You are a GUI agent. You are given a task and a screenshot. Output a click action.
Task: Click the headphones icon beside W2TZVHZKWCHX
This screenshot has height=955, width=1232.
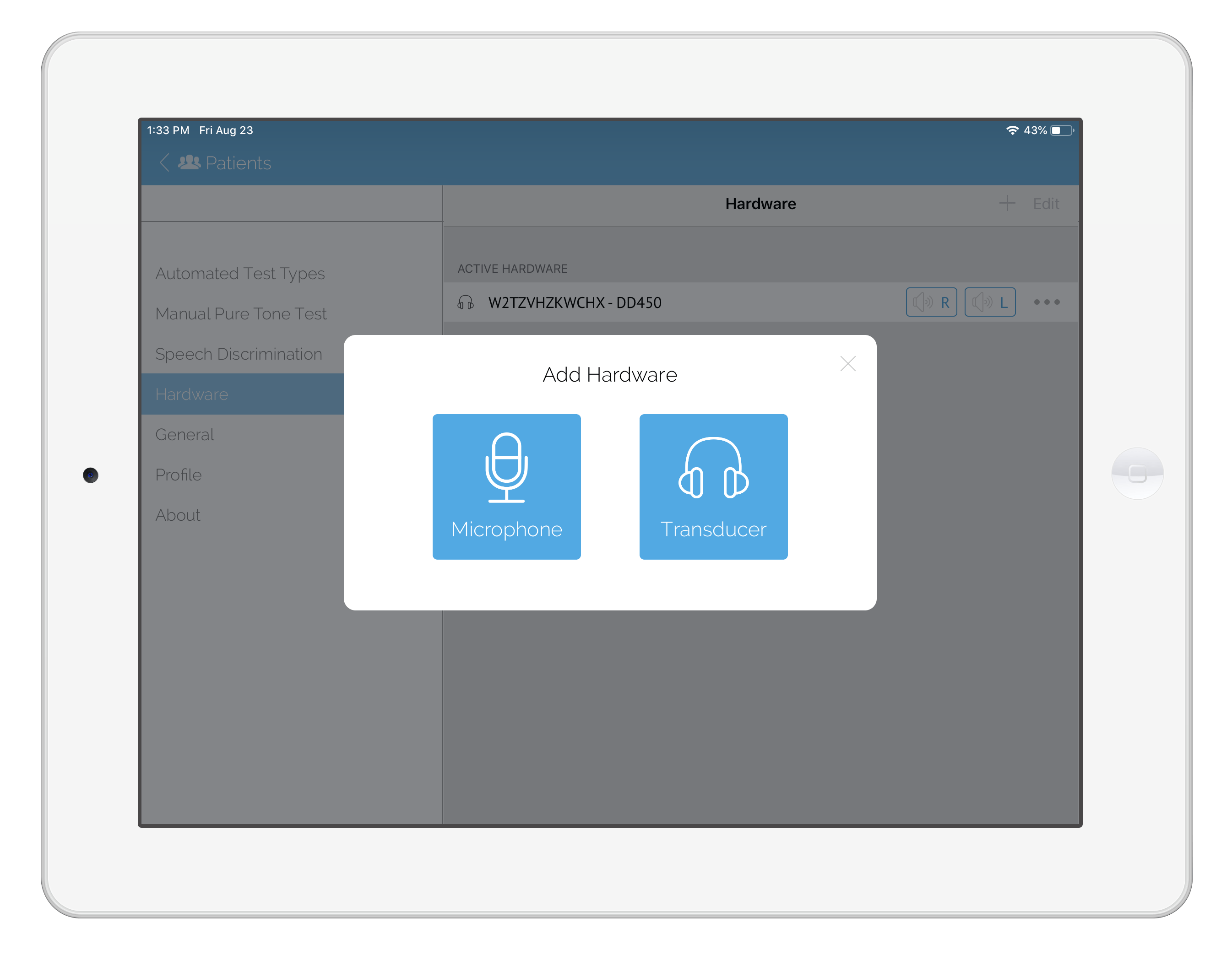coord(466,303)
